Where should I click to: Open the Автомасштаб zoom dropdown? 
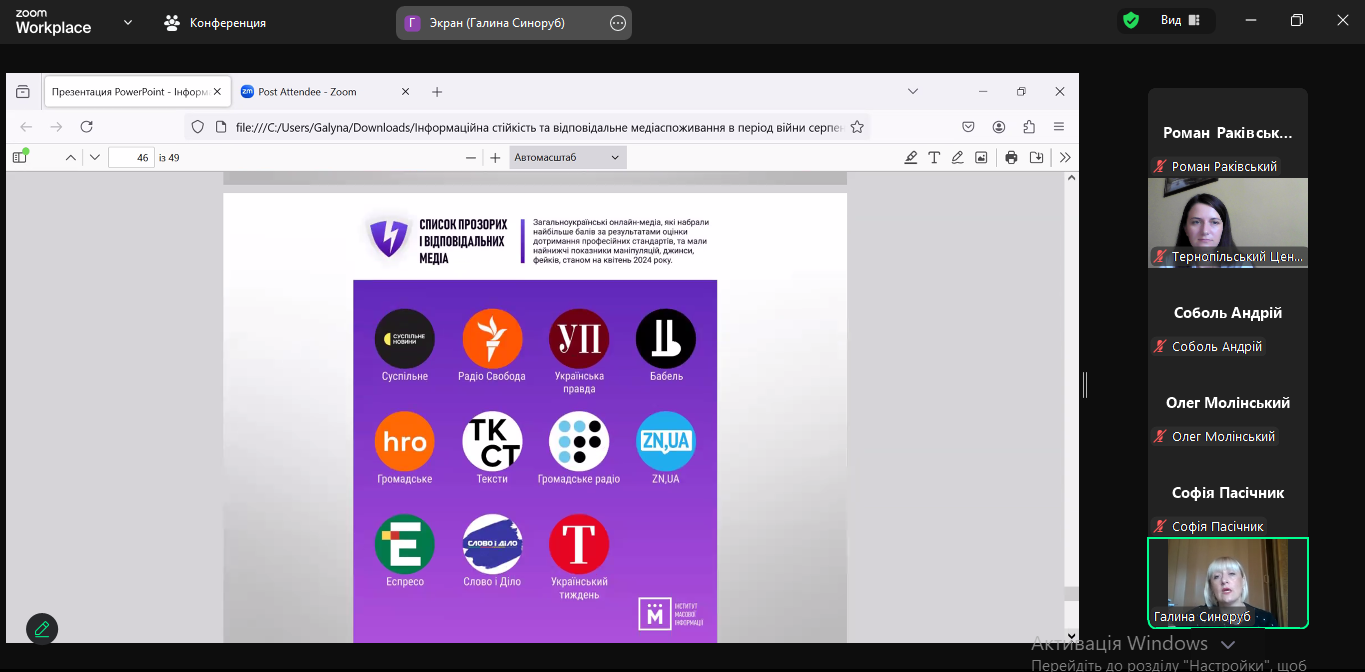coord(568,157)
